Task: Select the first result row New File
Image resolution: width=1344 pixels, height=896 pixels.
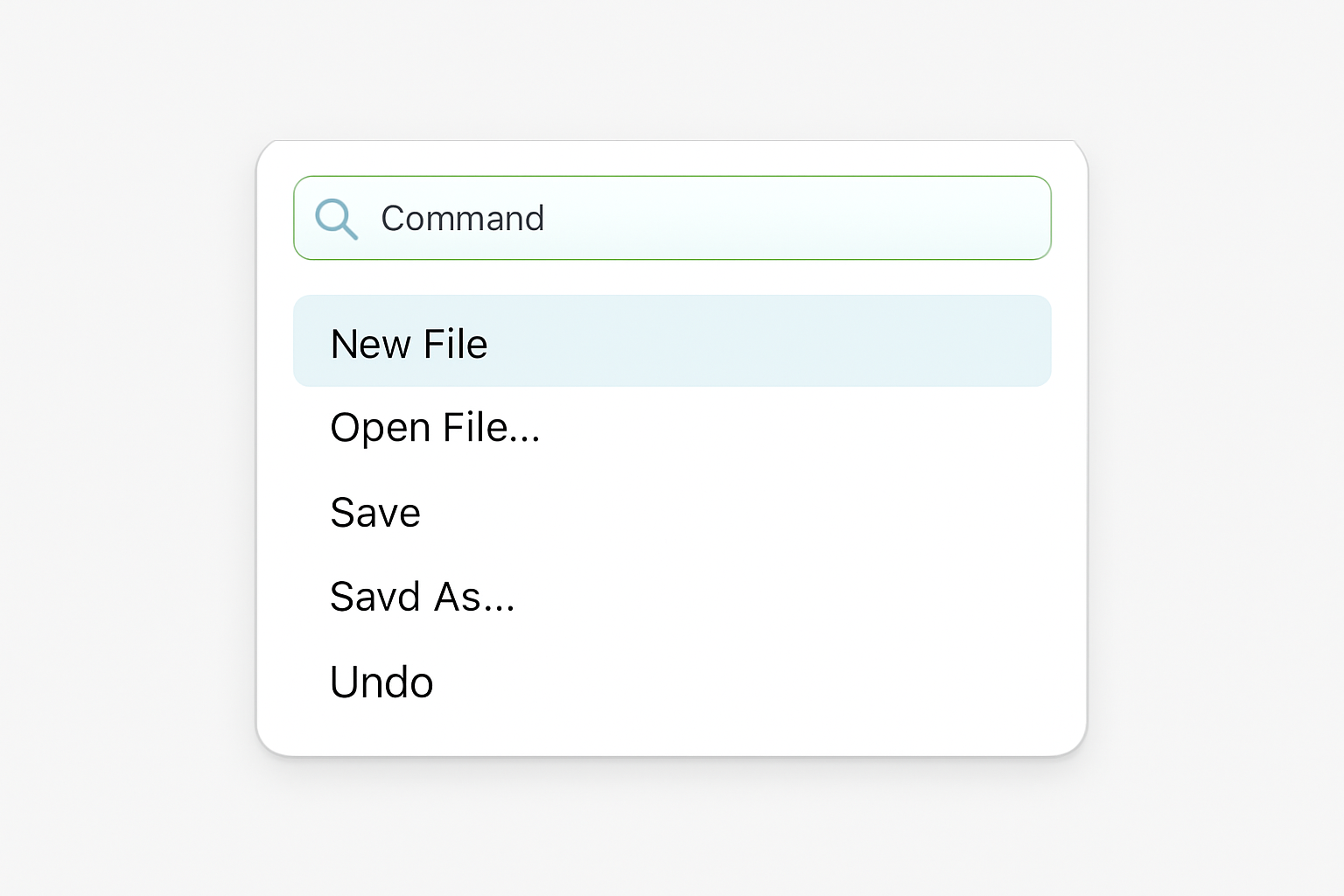Action: 672,341
